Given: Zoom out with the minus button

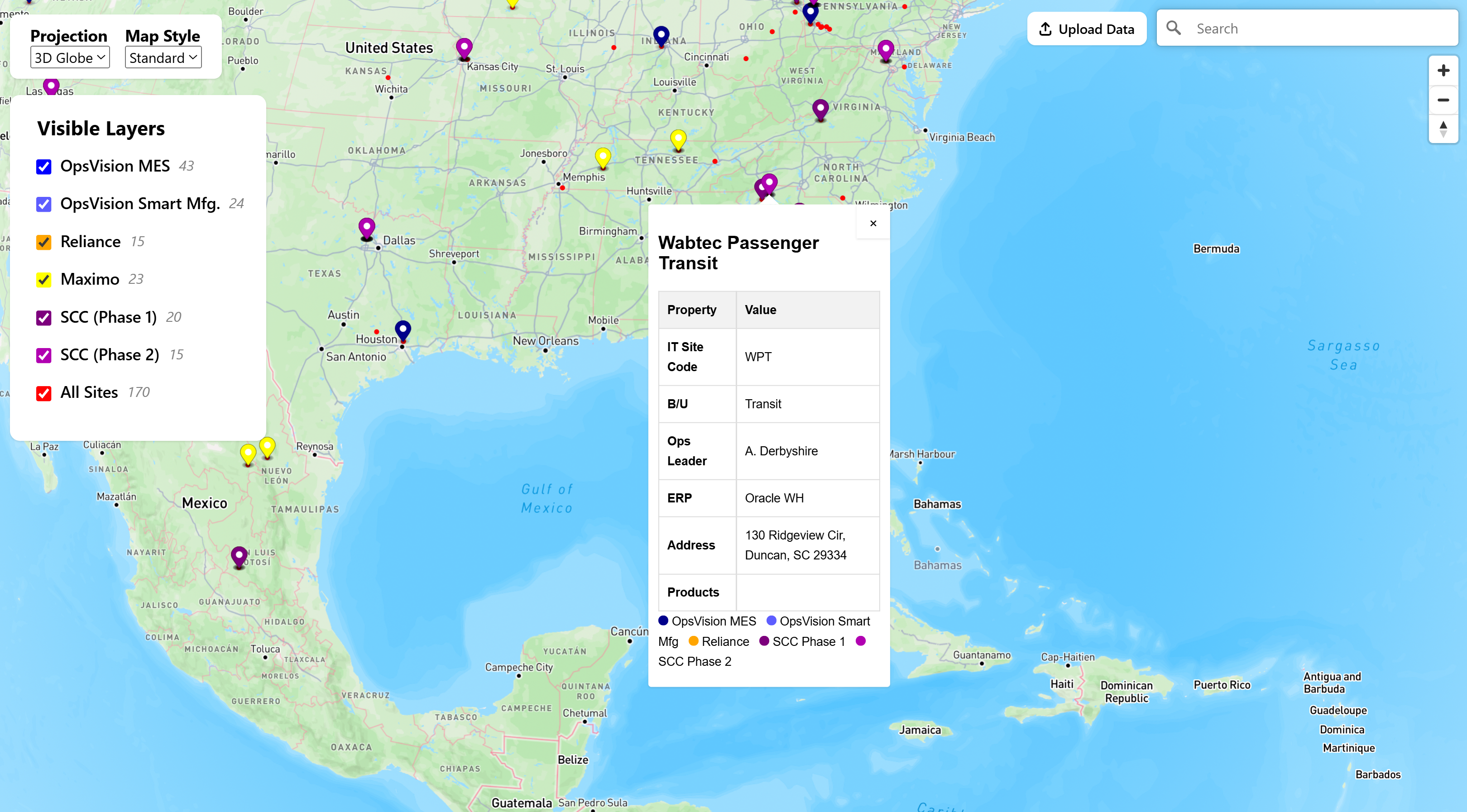Looking at the screenshot, I should [1443, 100].
